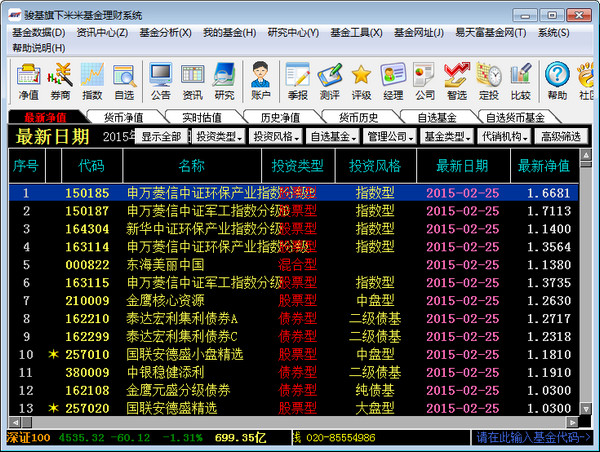Open the 比较 compare toolbar icon
Screen dimensions: 600x452
[520, 82]
